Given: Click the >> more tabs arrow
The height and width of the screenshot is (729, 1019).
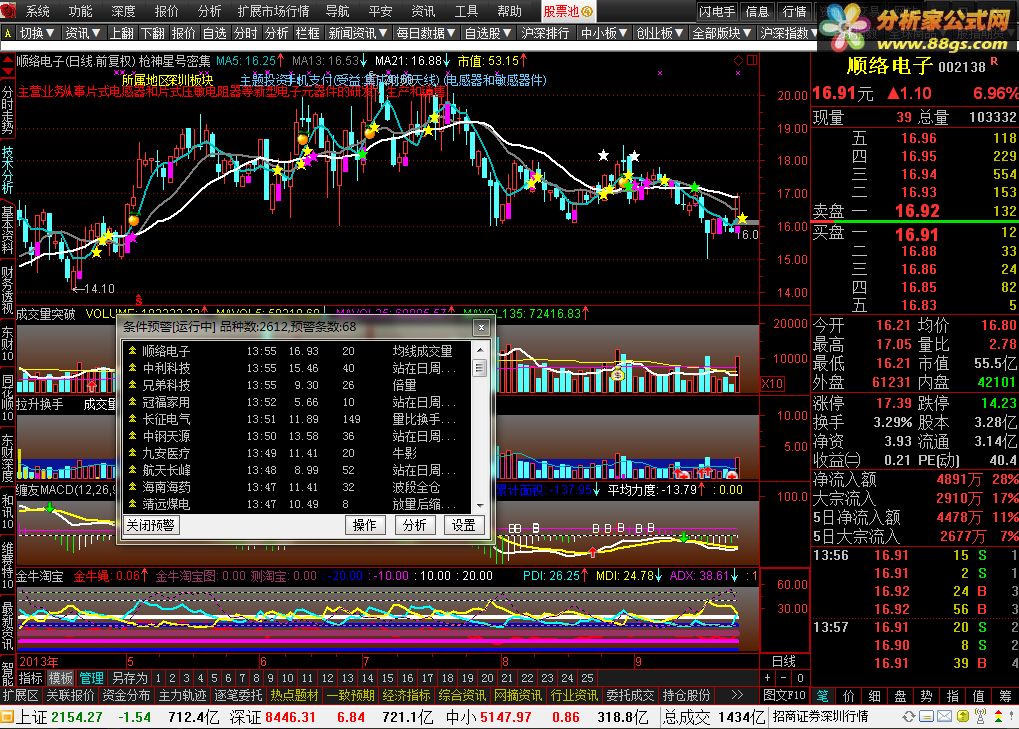Looking at the screenshot, I should tap(737, 695).
